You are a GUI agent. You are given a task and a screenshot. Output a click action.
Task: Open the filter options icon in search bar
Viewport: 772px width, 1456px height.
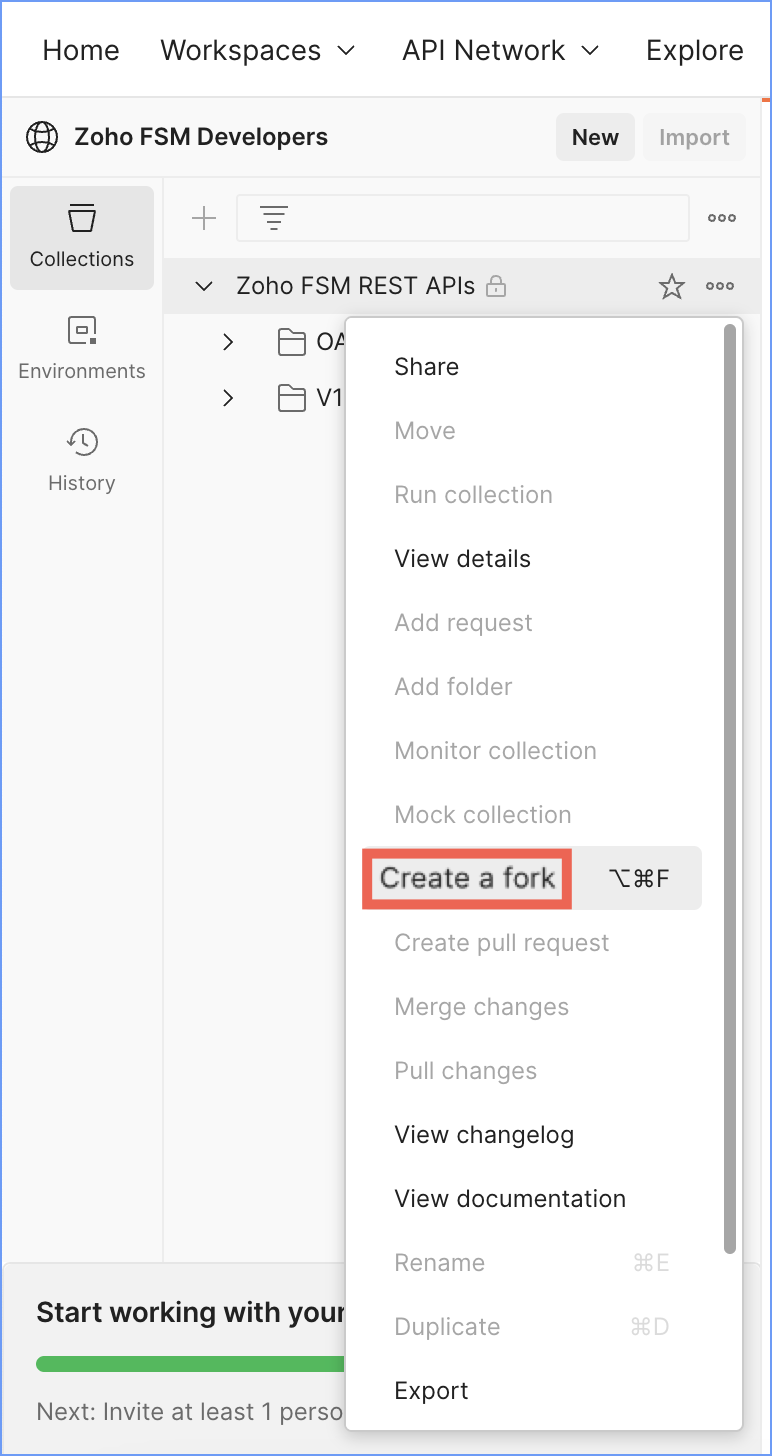pos(273,217)
